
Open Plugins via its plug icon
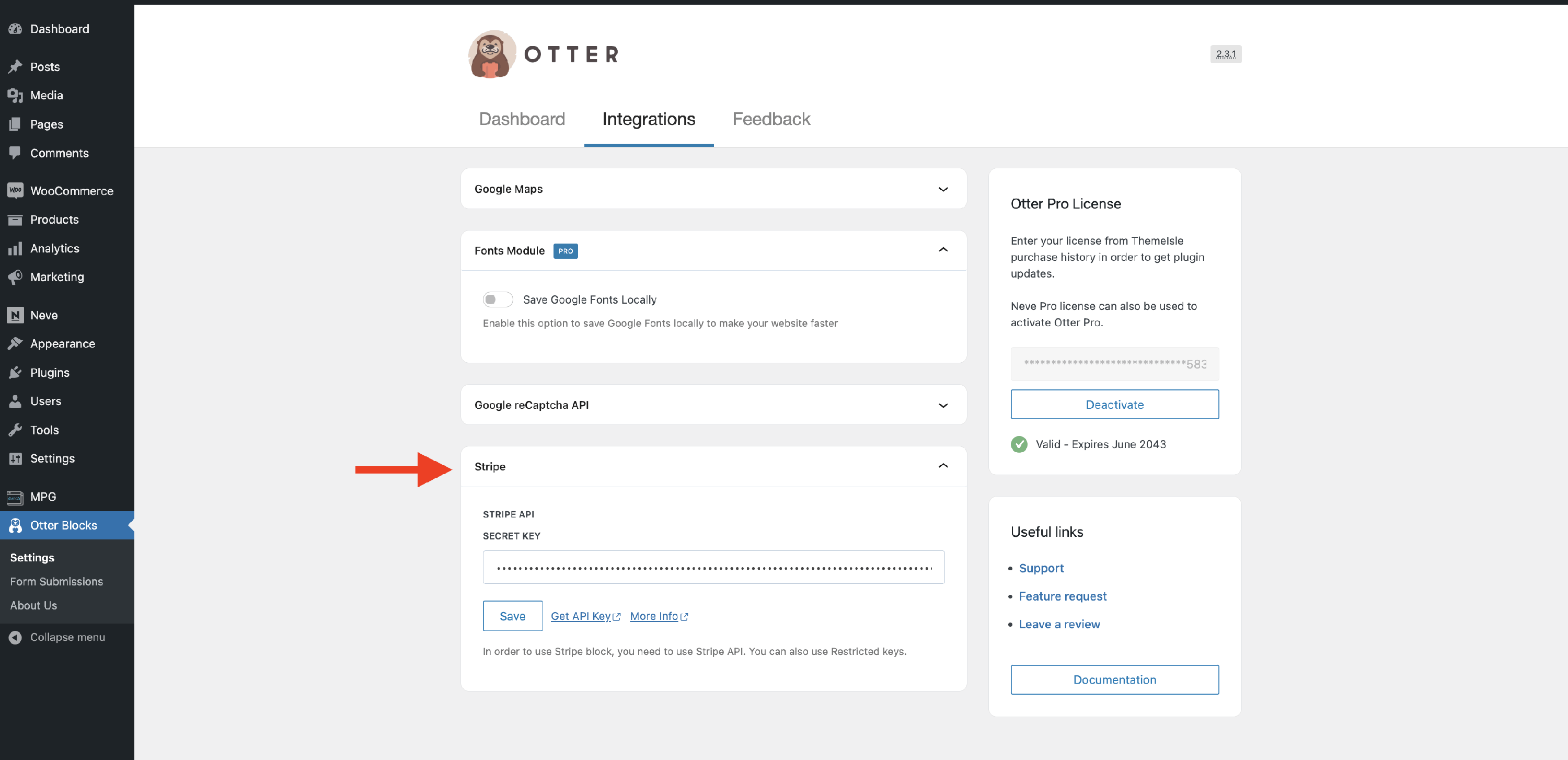pyautogui.click(x=15, y=372)
